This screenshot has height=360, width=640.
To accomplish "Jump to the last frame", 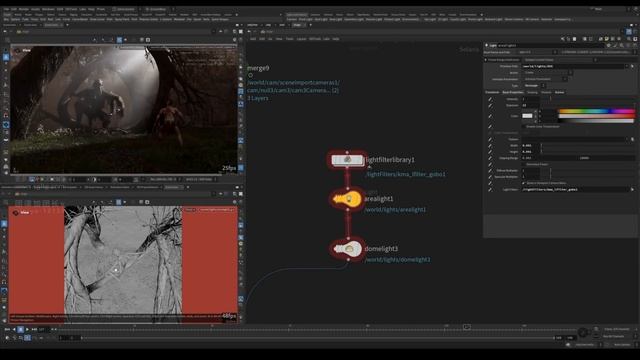I will (x=35, y=329).
